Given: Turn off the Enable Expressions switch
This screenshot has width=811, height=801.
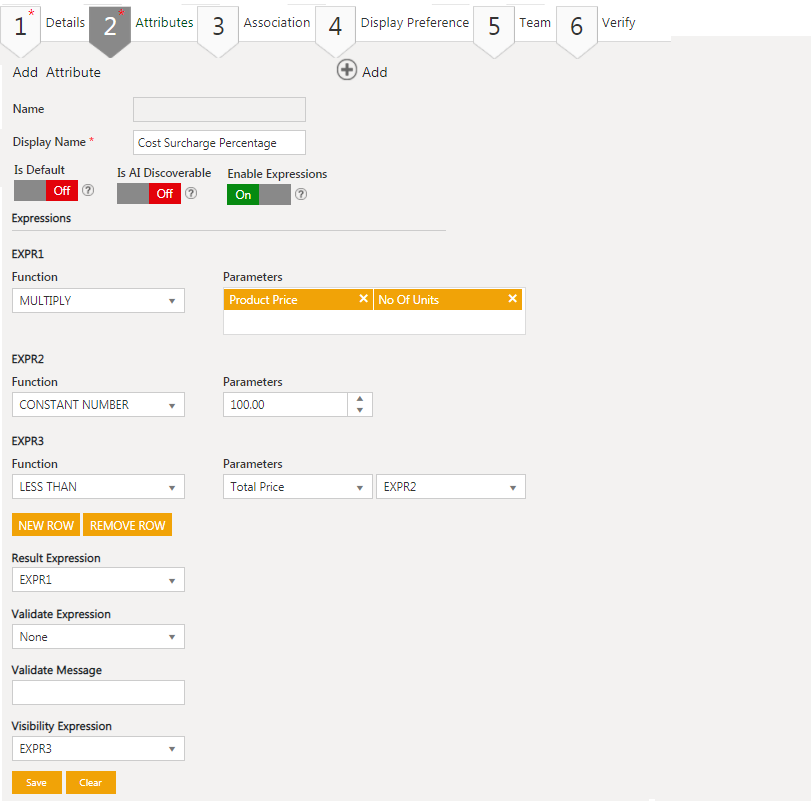Looking at the screenshot, I should [259, 194].
